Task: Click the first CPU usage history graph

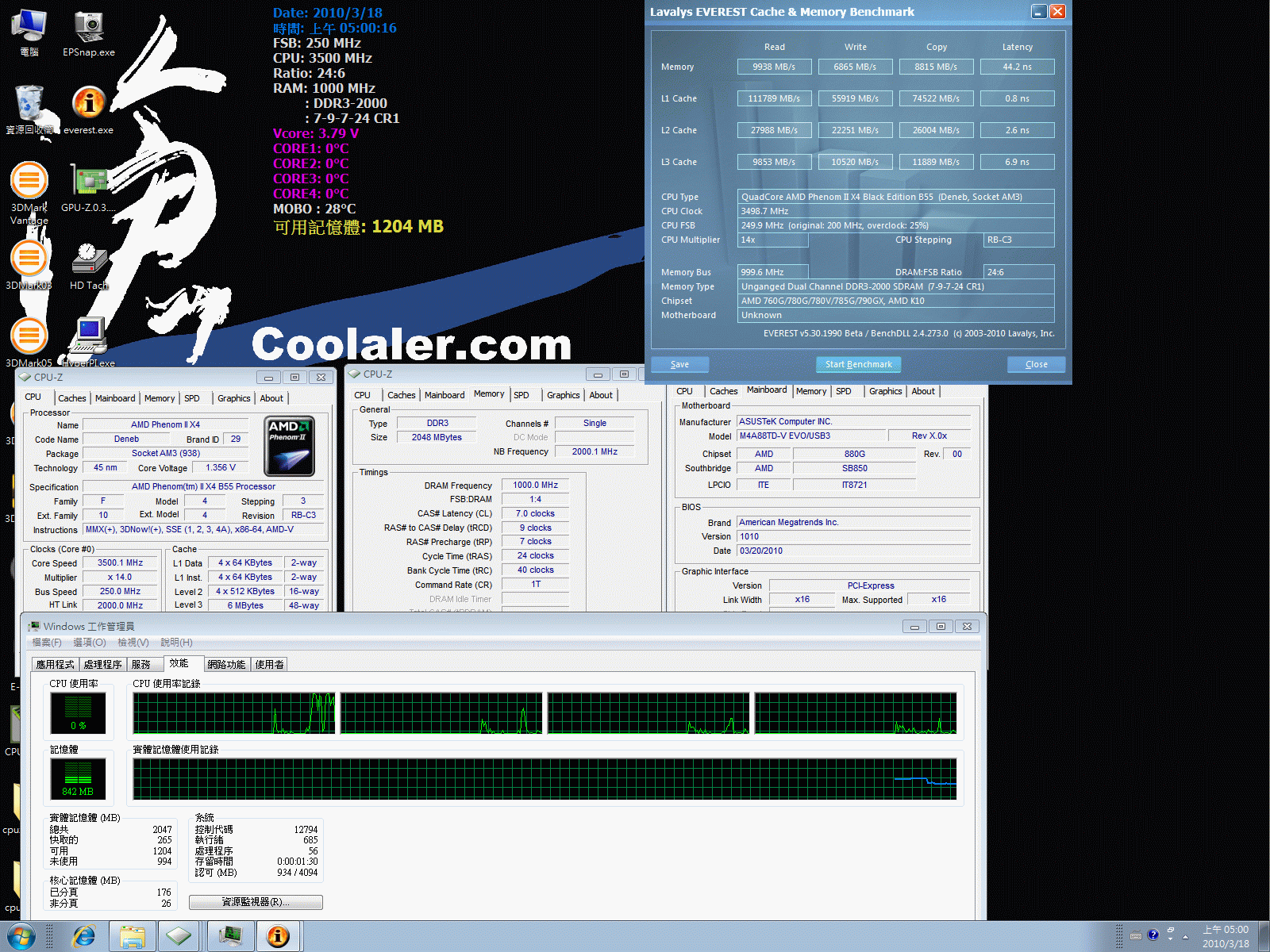Action: pos(234,713)
